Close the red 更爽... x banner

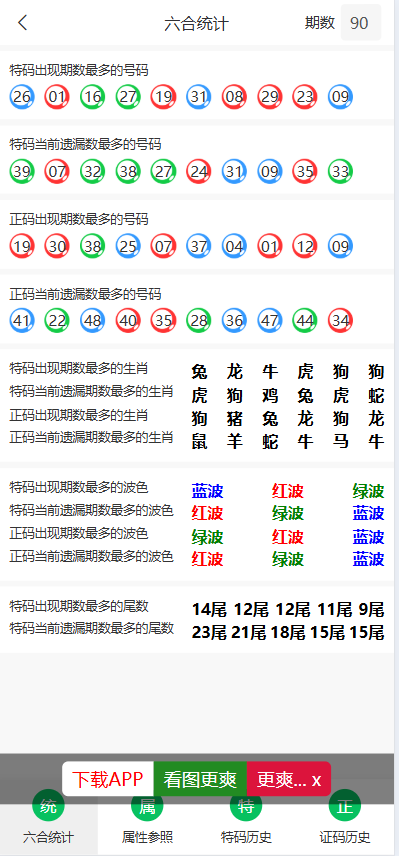click(x=289, y=779)
